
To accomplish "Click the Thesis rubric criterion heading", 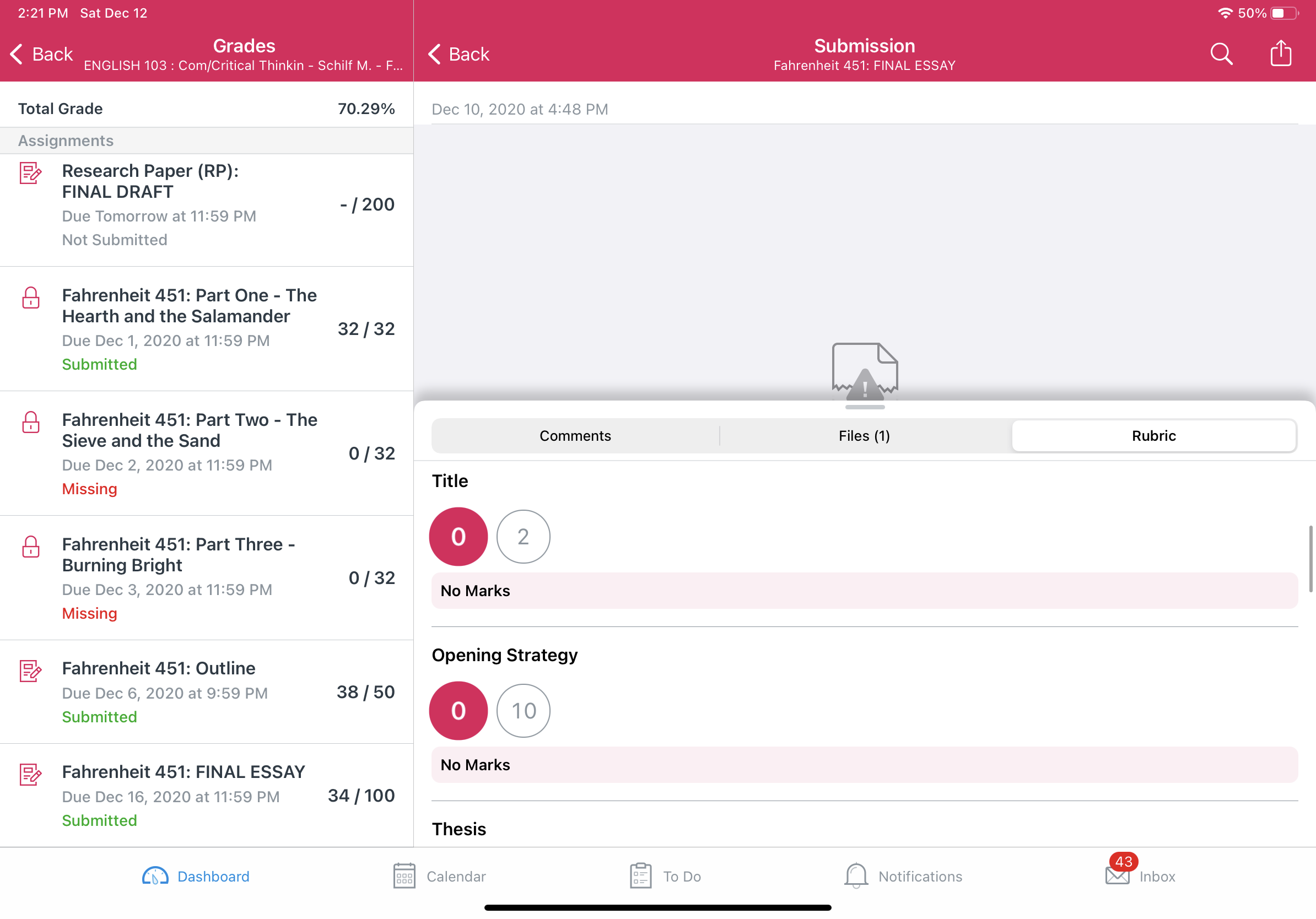I will [459, 829].
